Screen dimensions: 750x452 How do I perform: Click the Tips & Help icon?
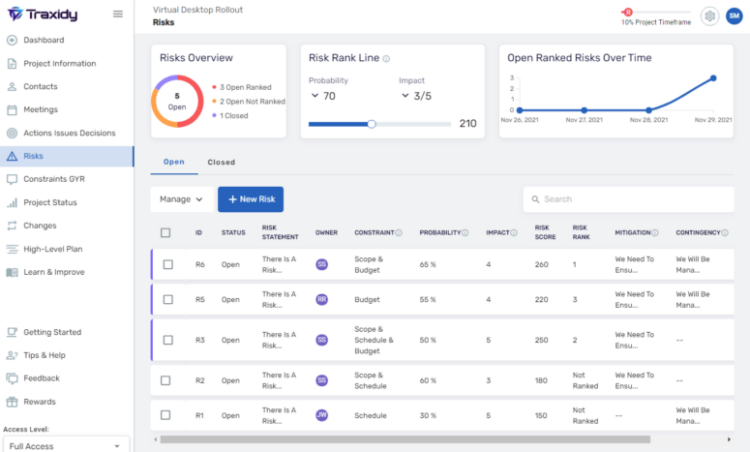(x=12, y=355)
